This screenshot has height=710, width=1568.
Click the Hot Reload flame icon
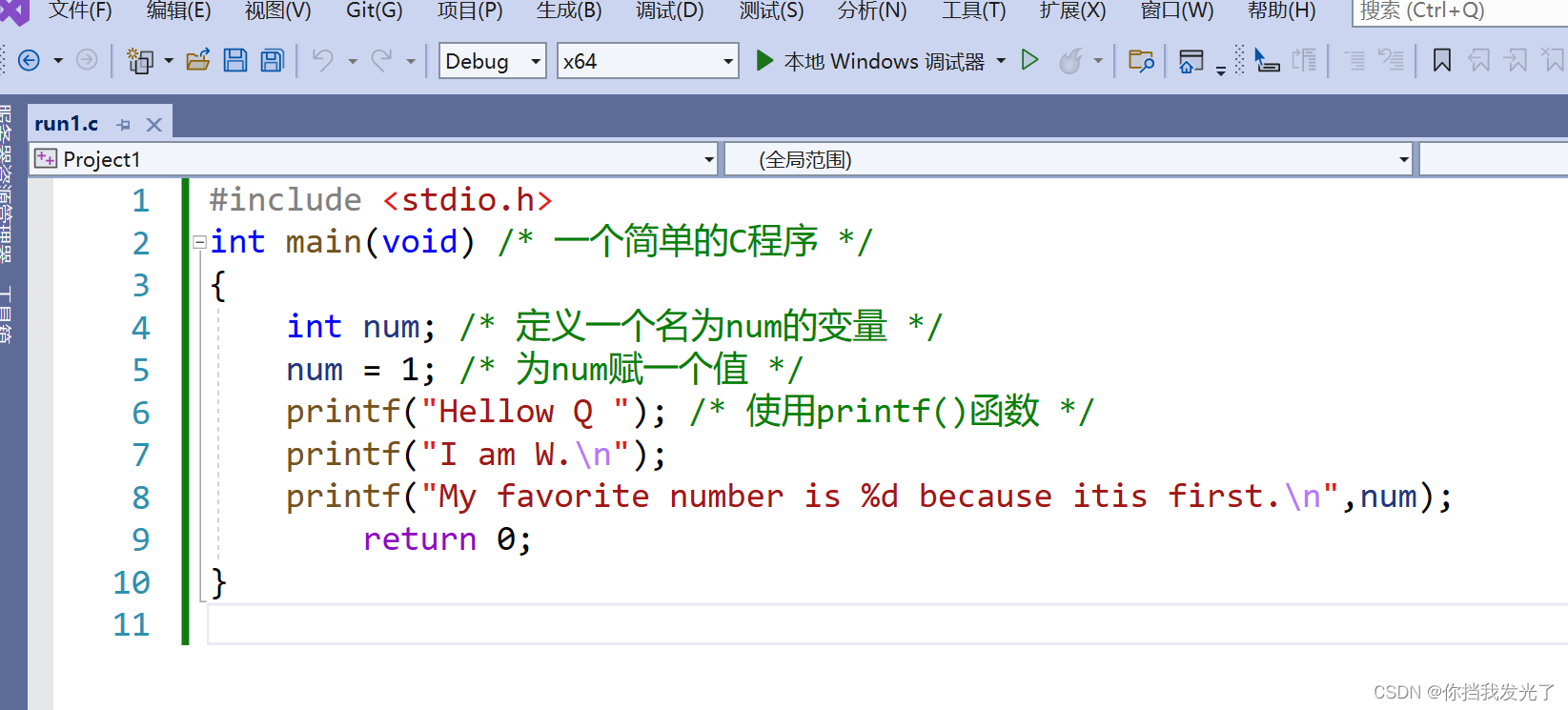(x=1071, y=61)
